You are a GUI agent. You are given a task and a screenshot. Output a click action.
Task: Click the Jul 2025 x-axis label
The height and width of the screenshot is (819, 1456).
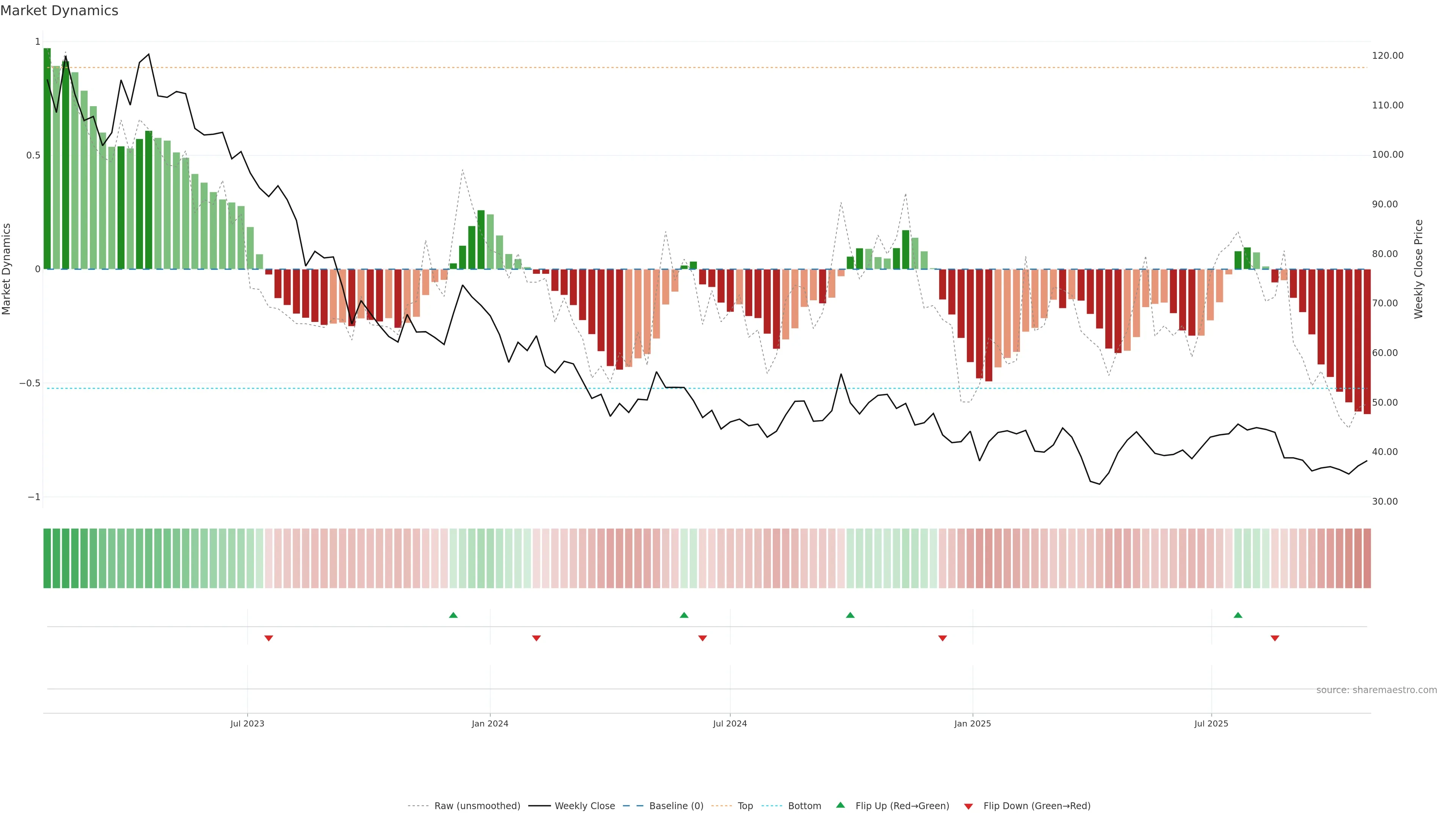coord(1211,723)
